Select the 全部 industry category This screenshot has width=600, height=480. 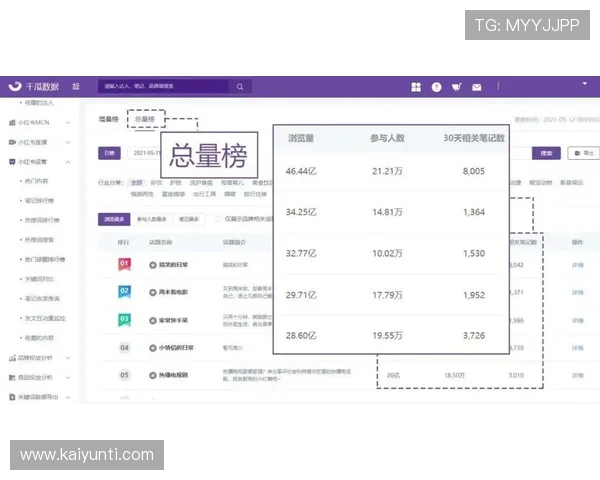137,183
